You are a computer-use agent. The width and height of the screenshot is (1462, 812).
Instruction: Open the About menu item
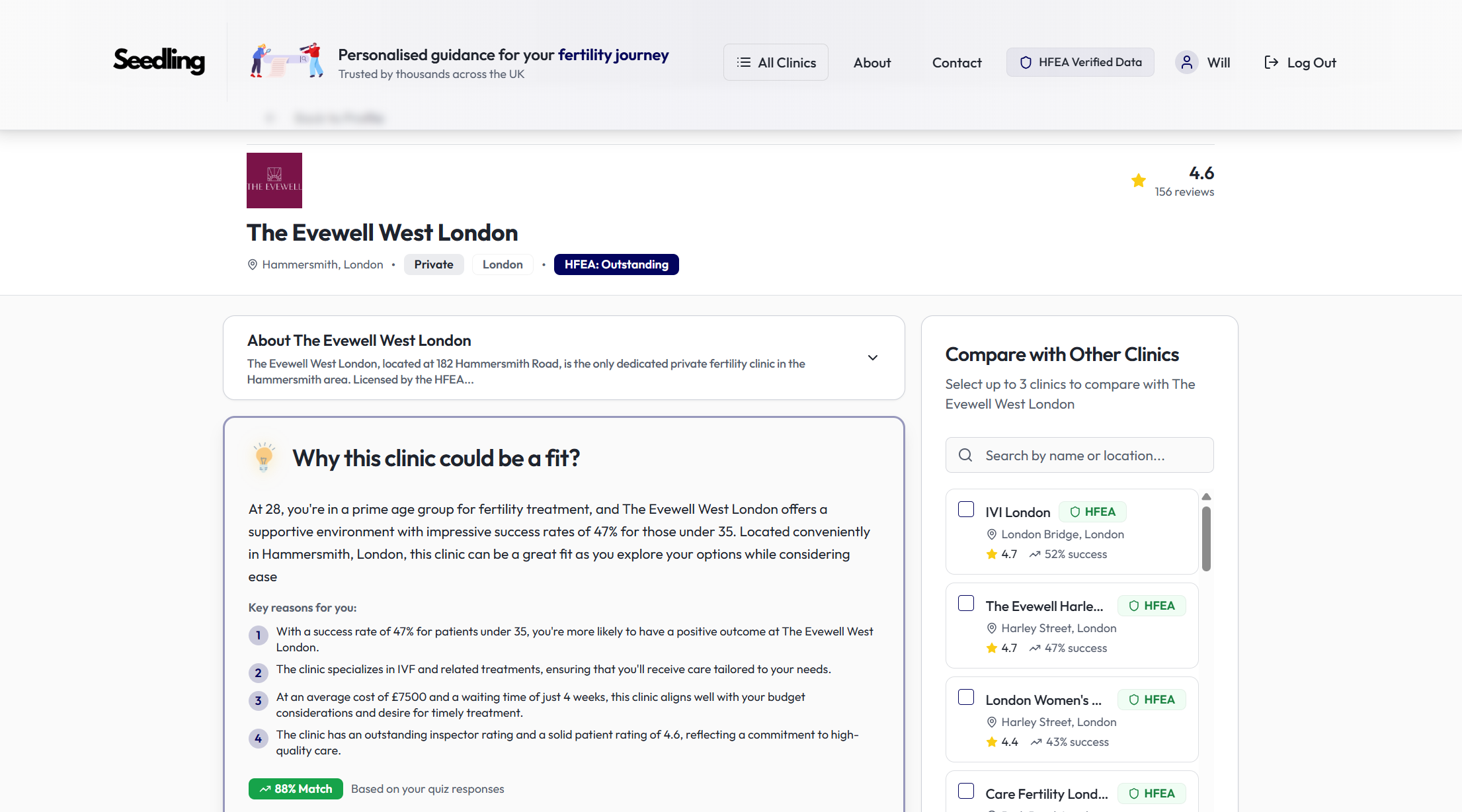872,62
